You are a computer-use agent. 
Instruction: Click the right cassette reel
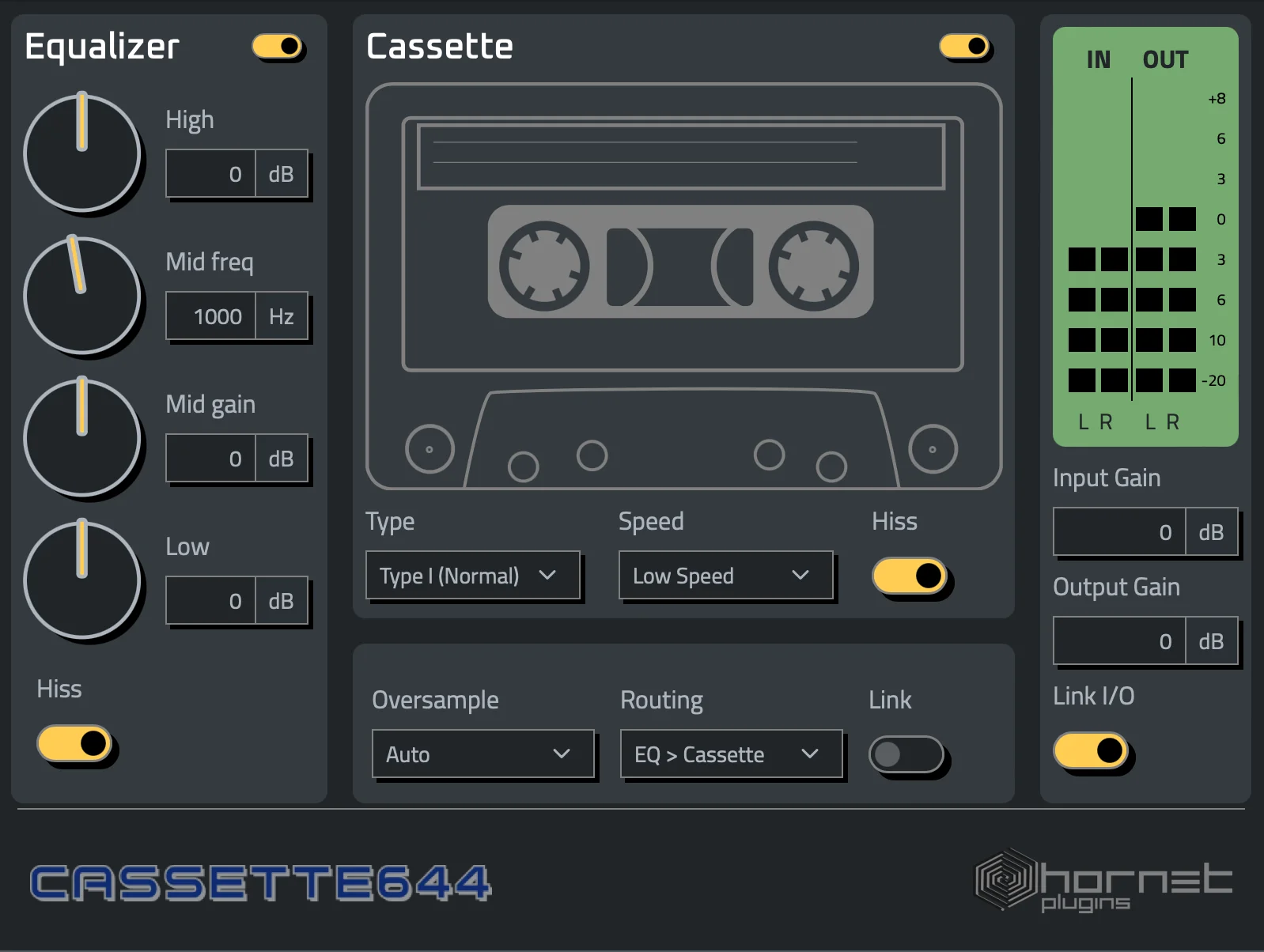(814, 266)
